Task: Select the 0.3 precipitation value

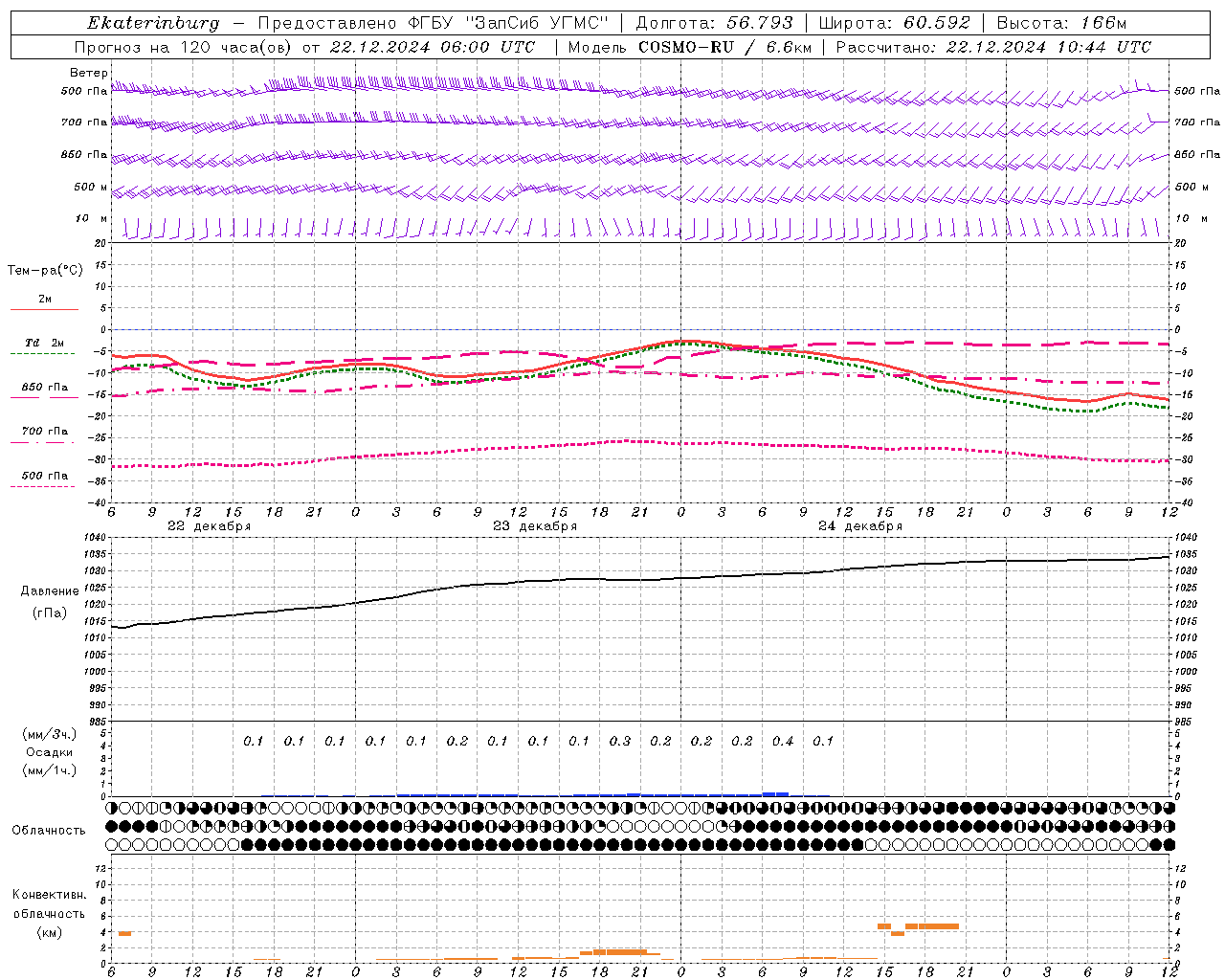Action: click(x=620, y=741)
